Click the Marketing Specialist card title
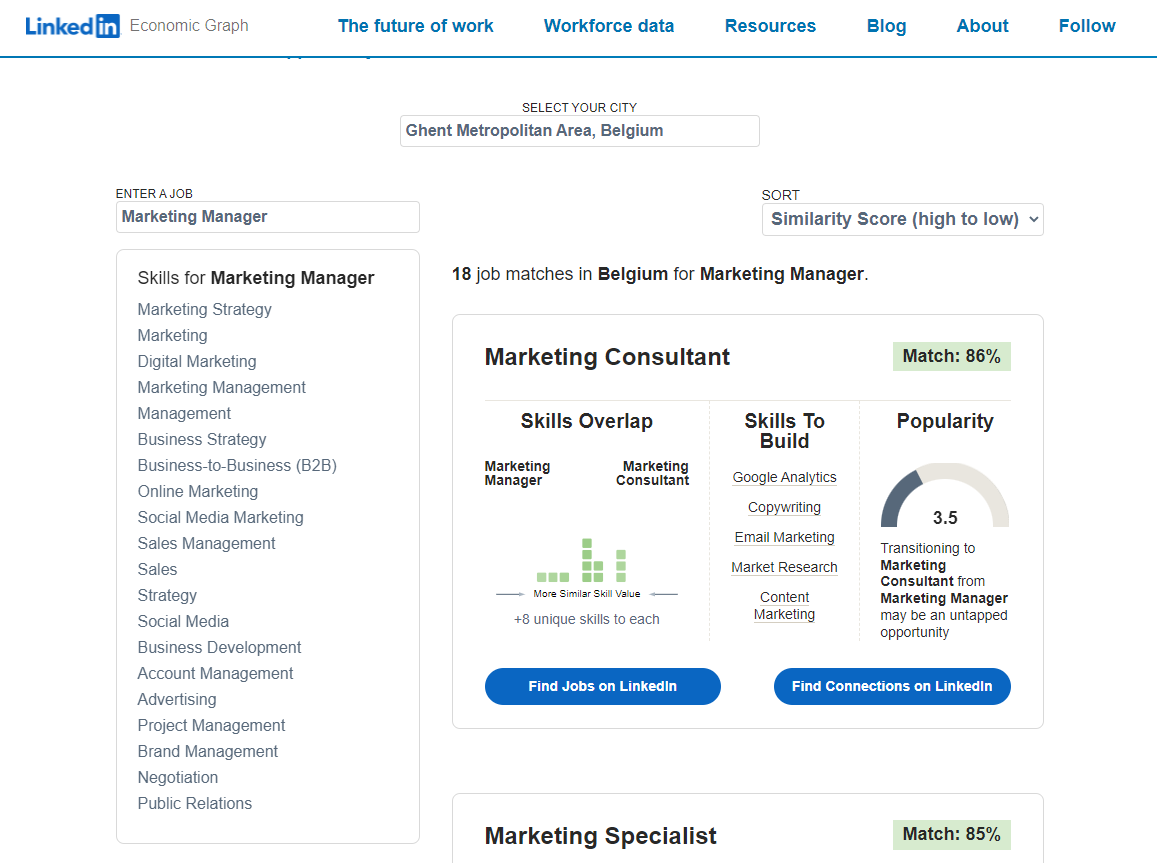The width and height of the screenshot is (1157, 863). coord(601,836)
